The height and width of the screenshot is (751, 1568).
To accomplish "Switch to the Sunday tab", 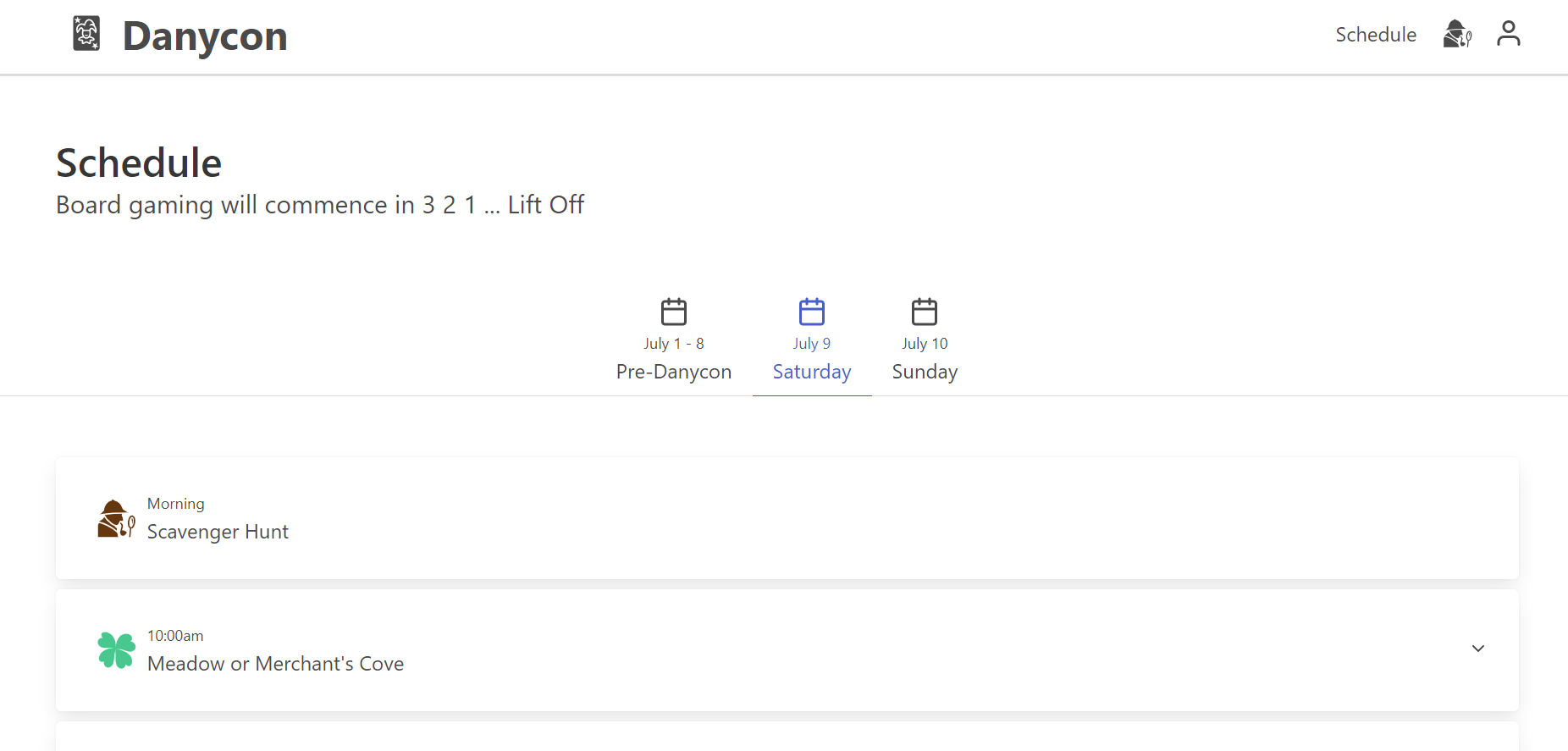I will pyautogui.click(x=925, y=372).
